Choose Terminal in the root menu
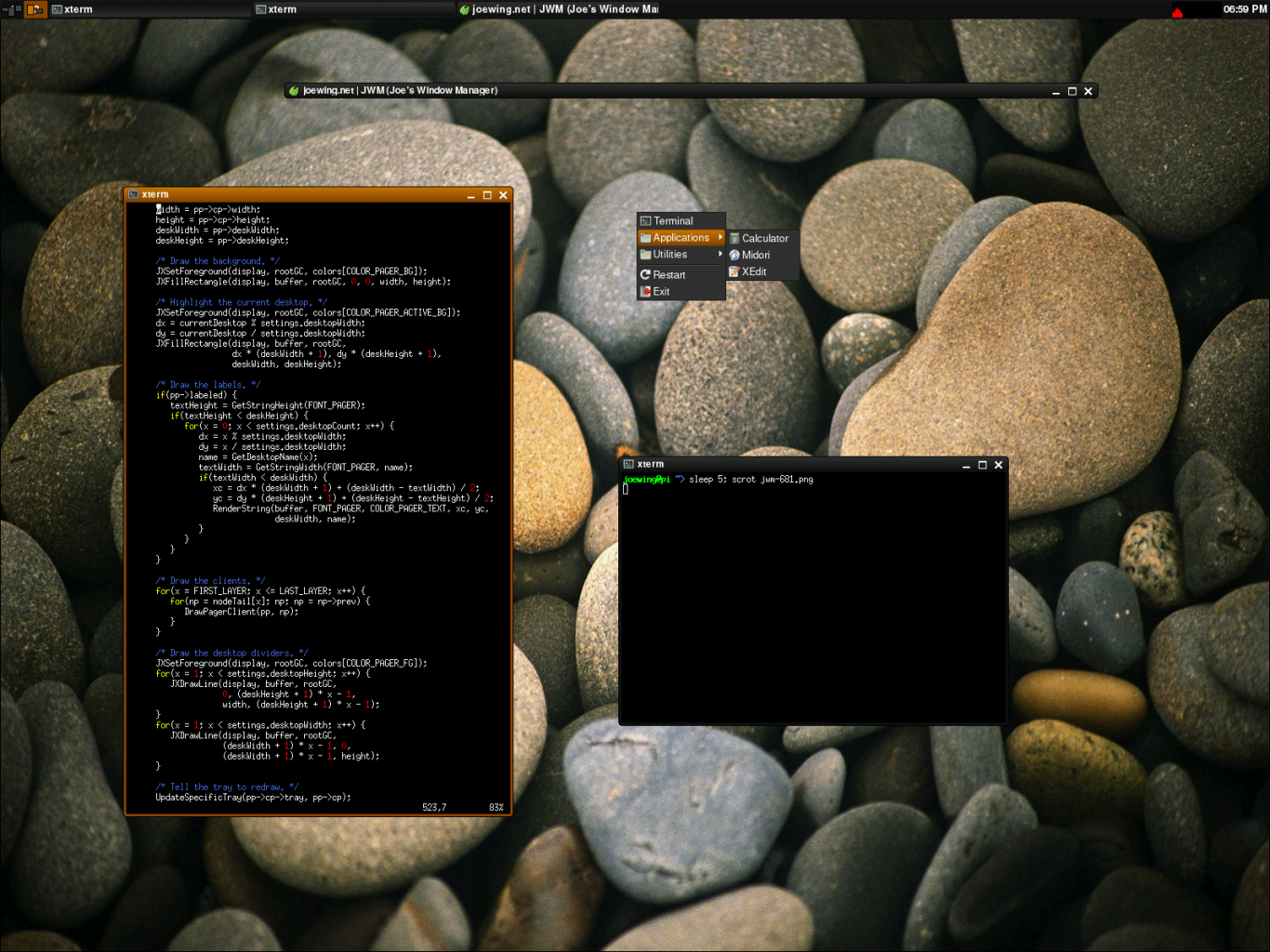 coord(673,221)
